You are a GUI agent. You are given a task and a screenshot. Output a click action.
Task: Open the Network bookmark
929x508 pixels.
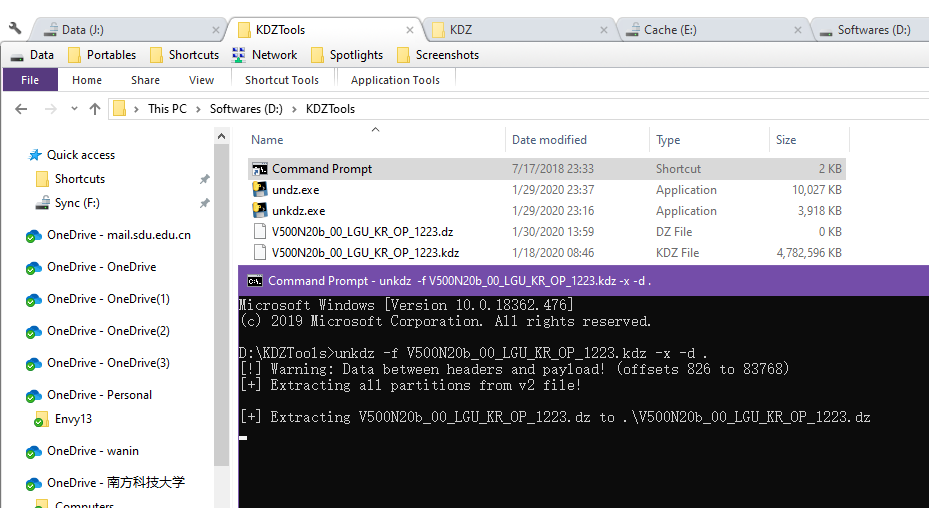click(264, 55)
